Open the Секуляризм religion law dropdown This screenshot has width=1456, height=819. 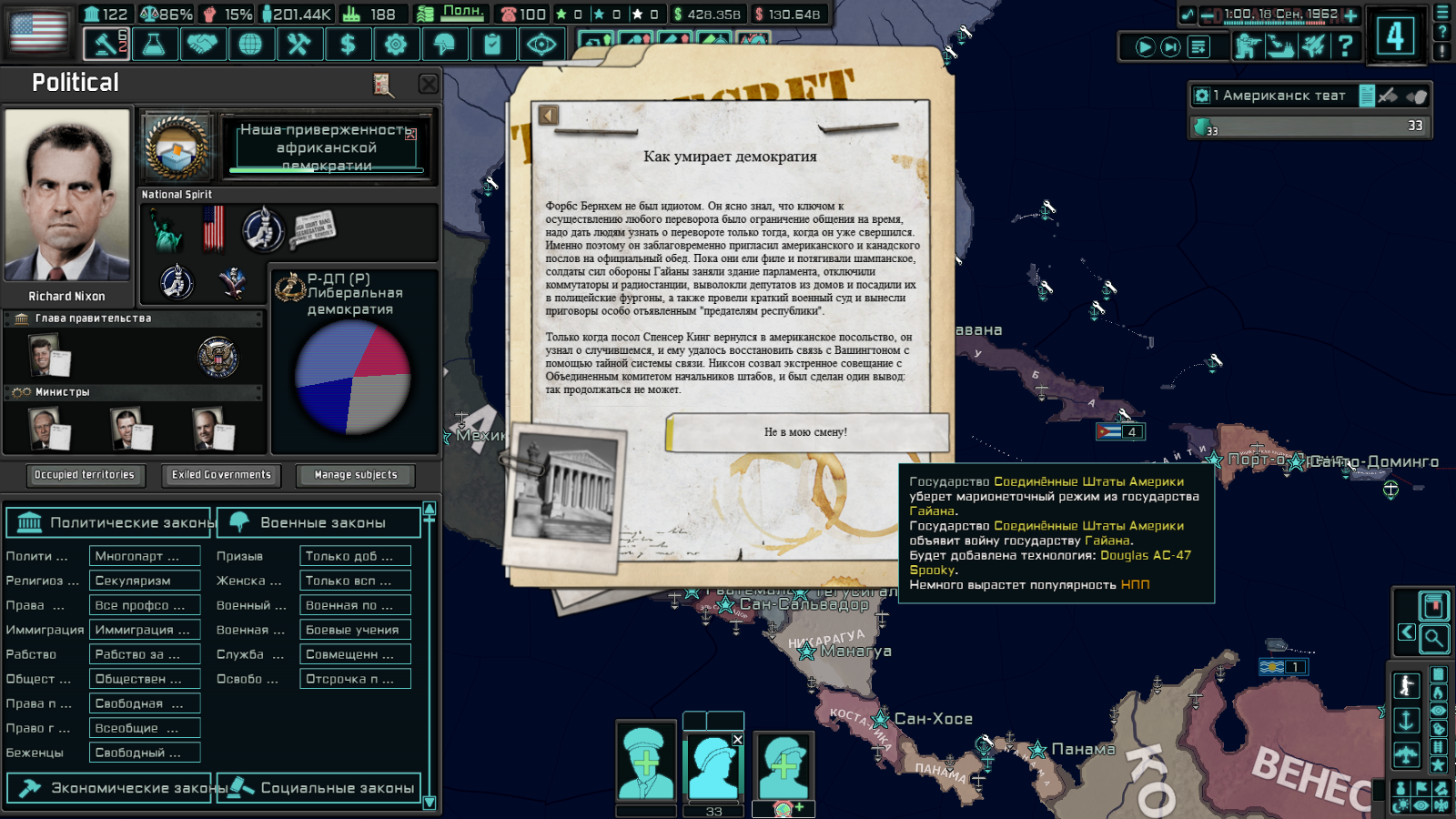pyautogui.click(x=145, y=581)
